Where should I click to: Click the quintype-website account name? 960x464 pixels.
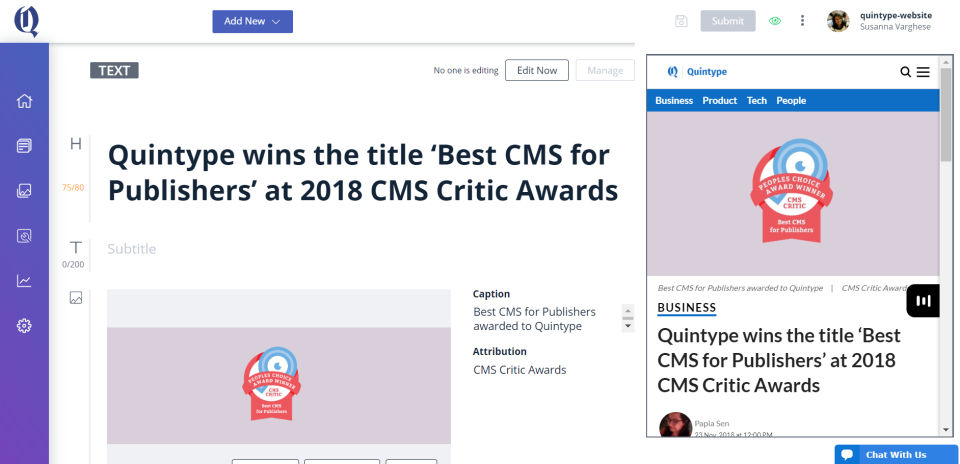pos(896,15)
